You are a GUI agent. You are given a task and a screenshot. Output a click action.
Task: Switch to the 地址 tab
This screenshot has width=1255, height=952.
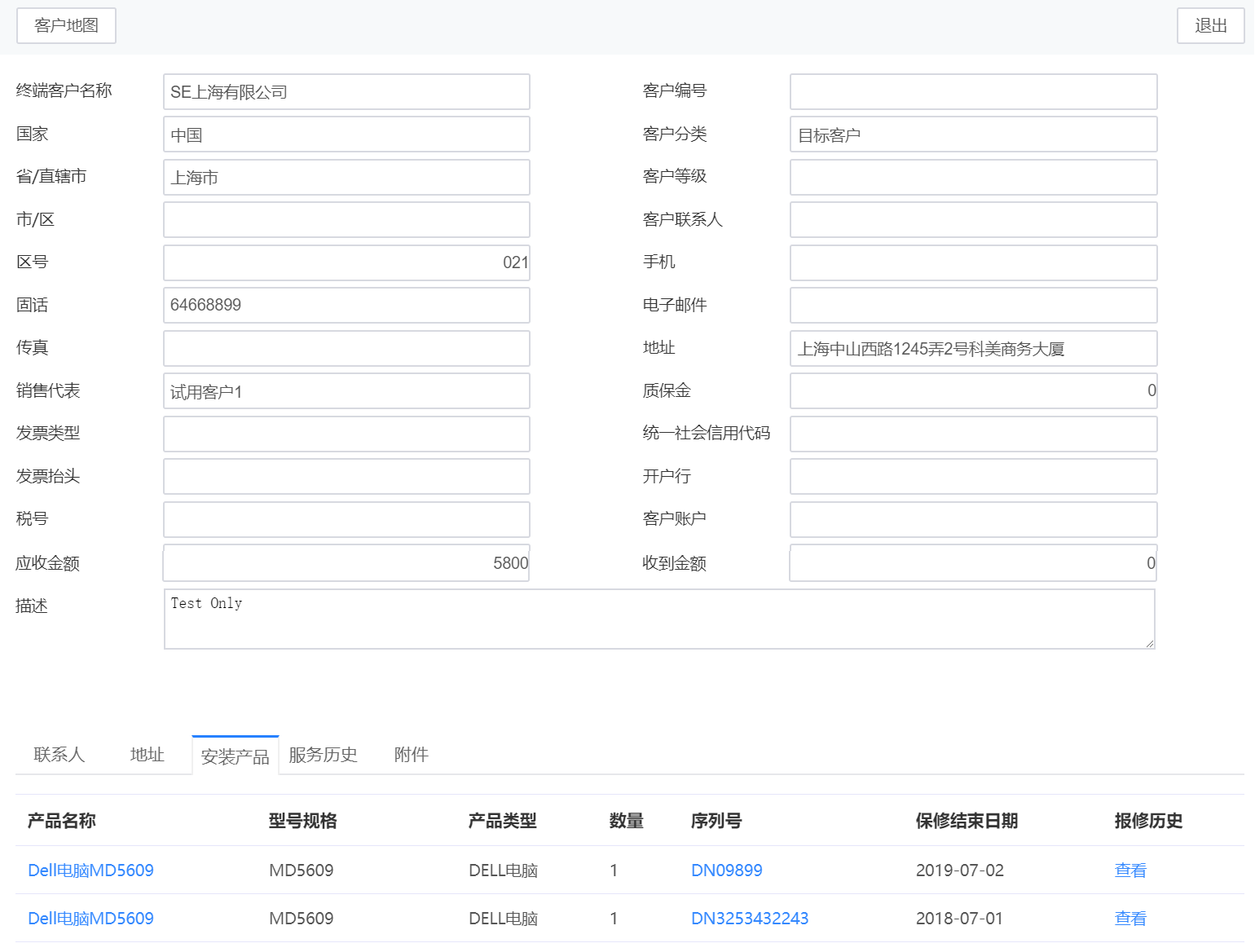(147, 755)
